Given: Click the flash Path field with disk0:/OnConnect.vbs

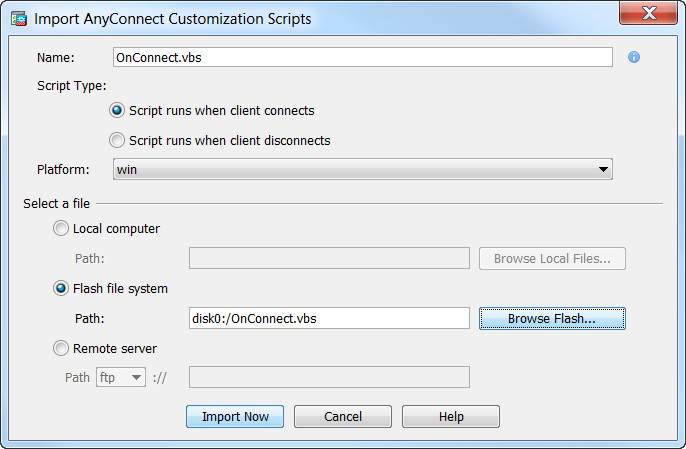Looking at the screenshot, I should click(x=329, y=318).
